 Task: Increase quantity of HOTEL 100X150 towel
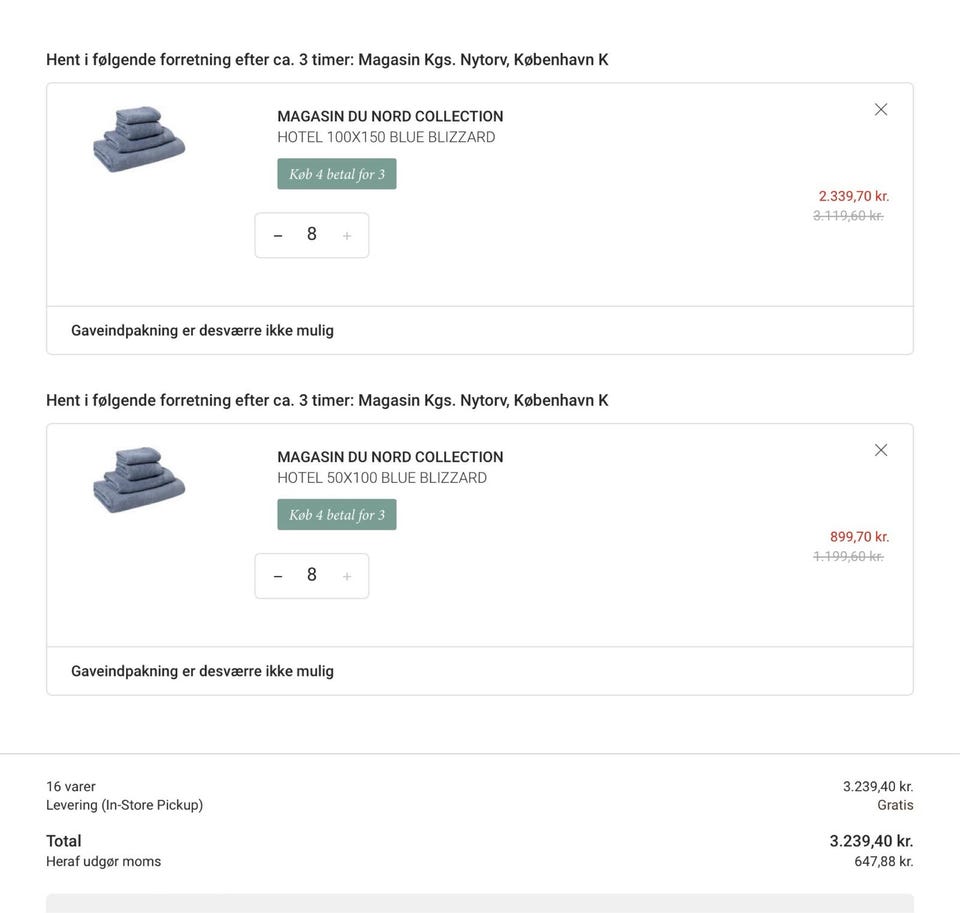click(347, 236)
